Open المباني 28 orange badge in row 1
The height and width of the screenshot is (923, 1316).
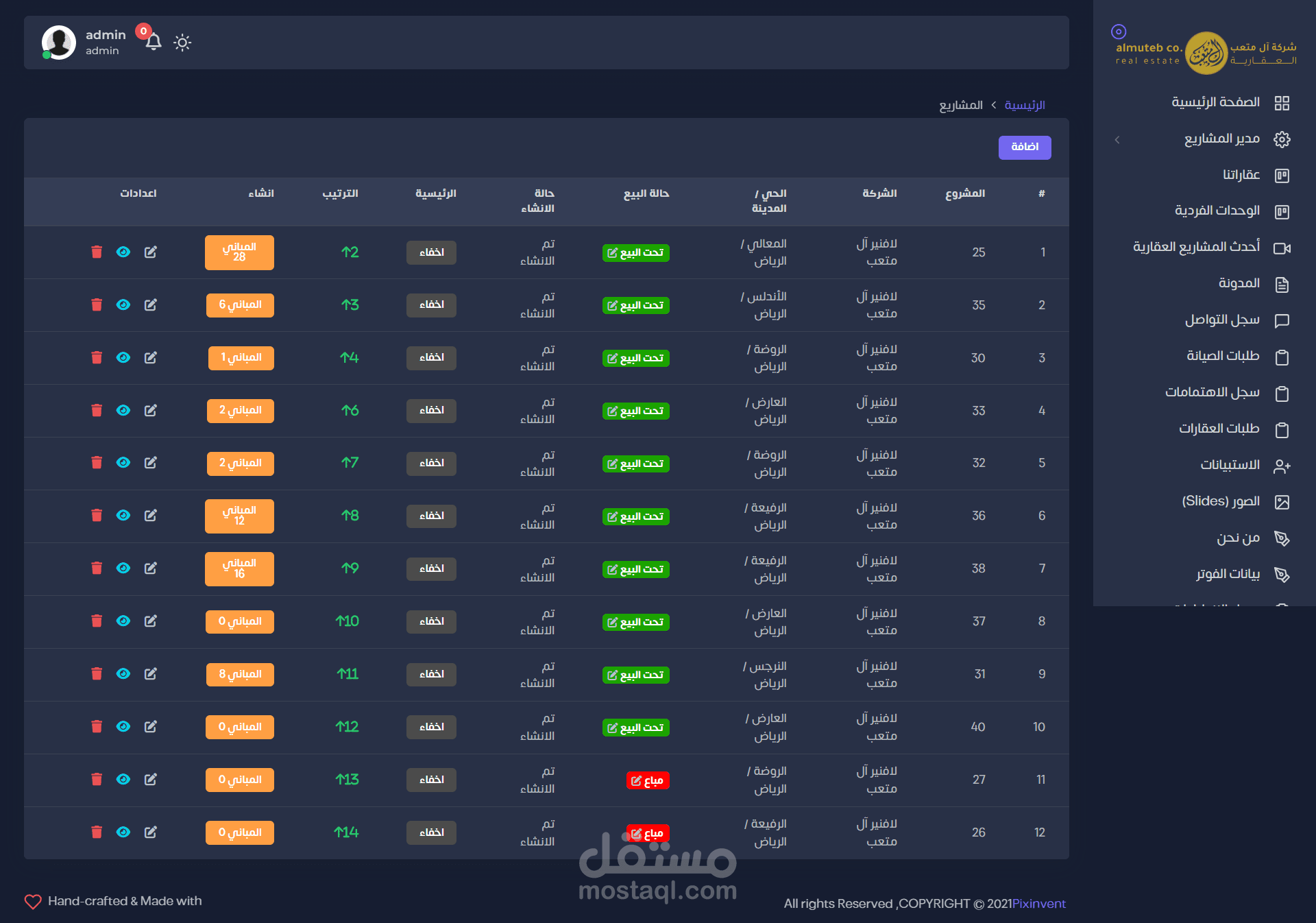(239, 252)
